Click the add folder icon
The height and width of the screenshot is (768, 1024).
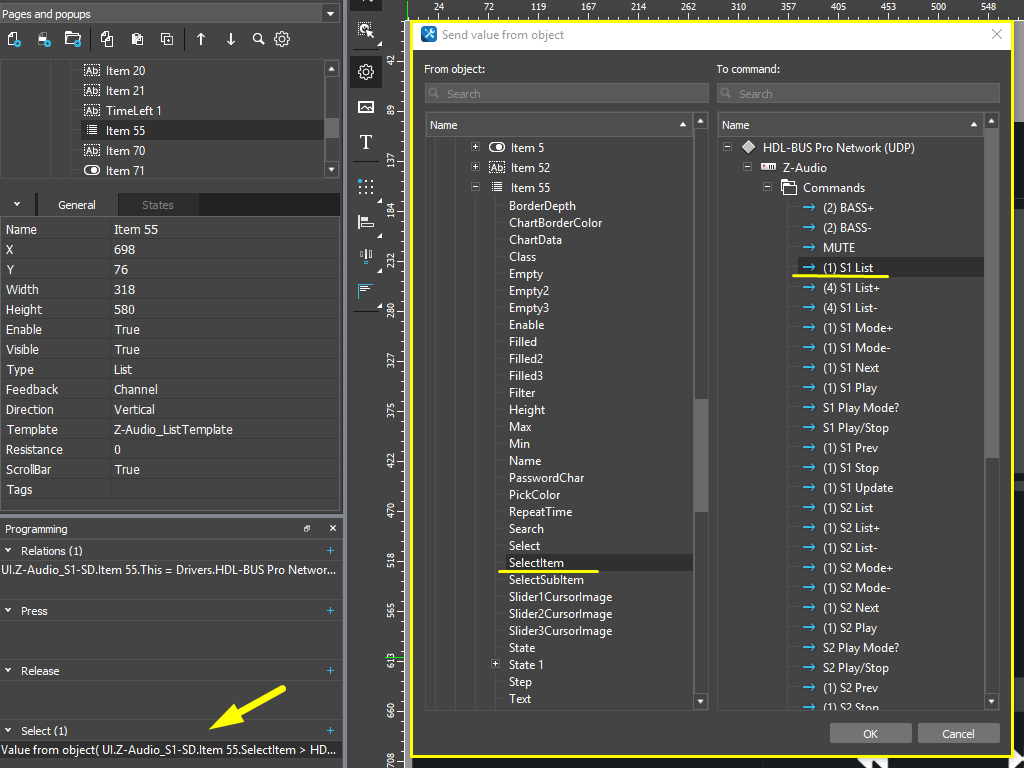tap(72, 39)
